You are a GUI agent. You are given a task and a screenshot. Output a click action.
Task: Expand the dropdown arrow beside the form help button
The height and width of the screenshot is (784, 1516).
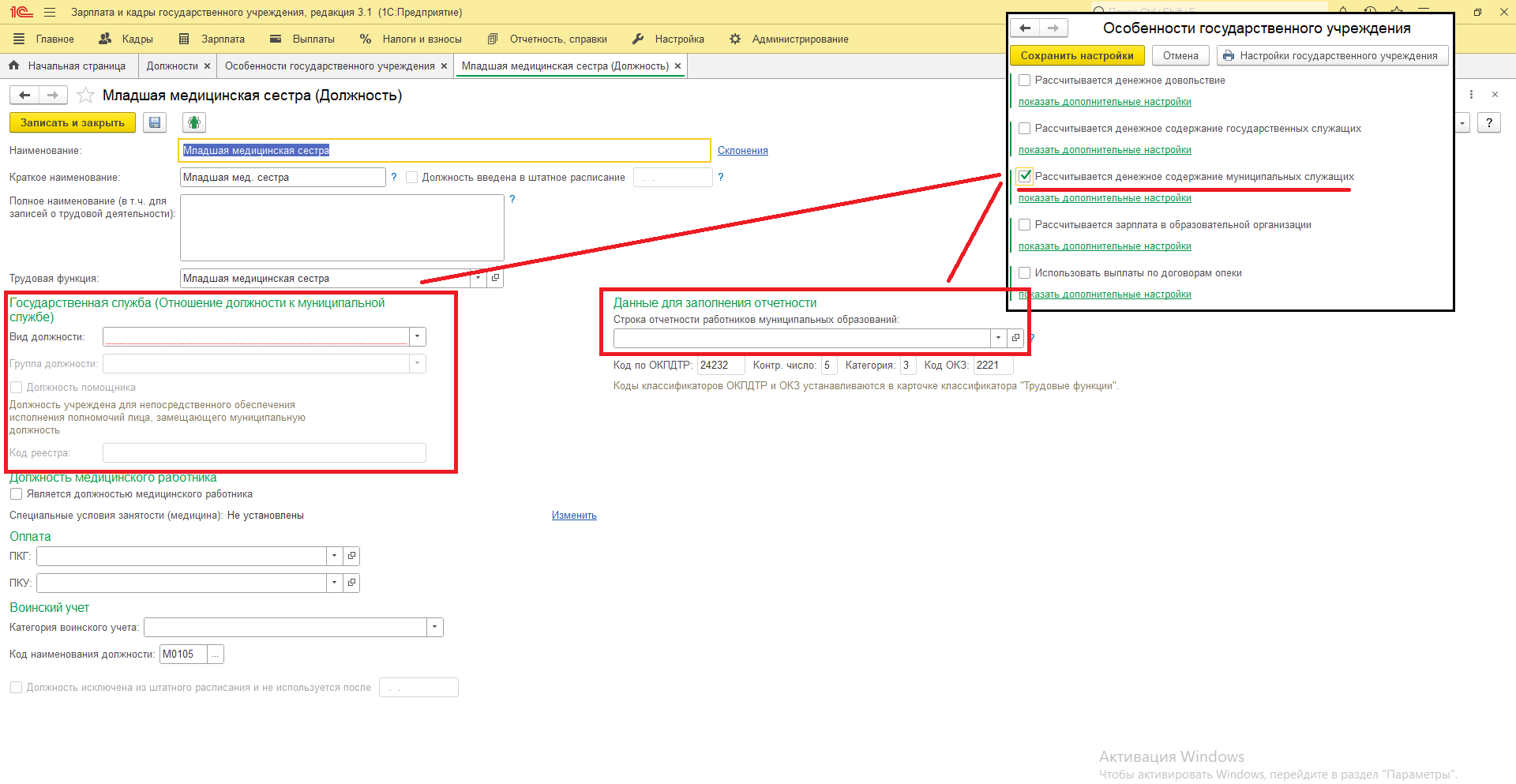(x=1462, y=122)
